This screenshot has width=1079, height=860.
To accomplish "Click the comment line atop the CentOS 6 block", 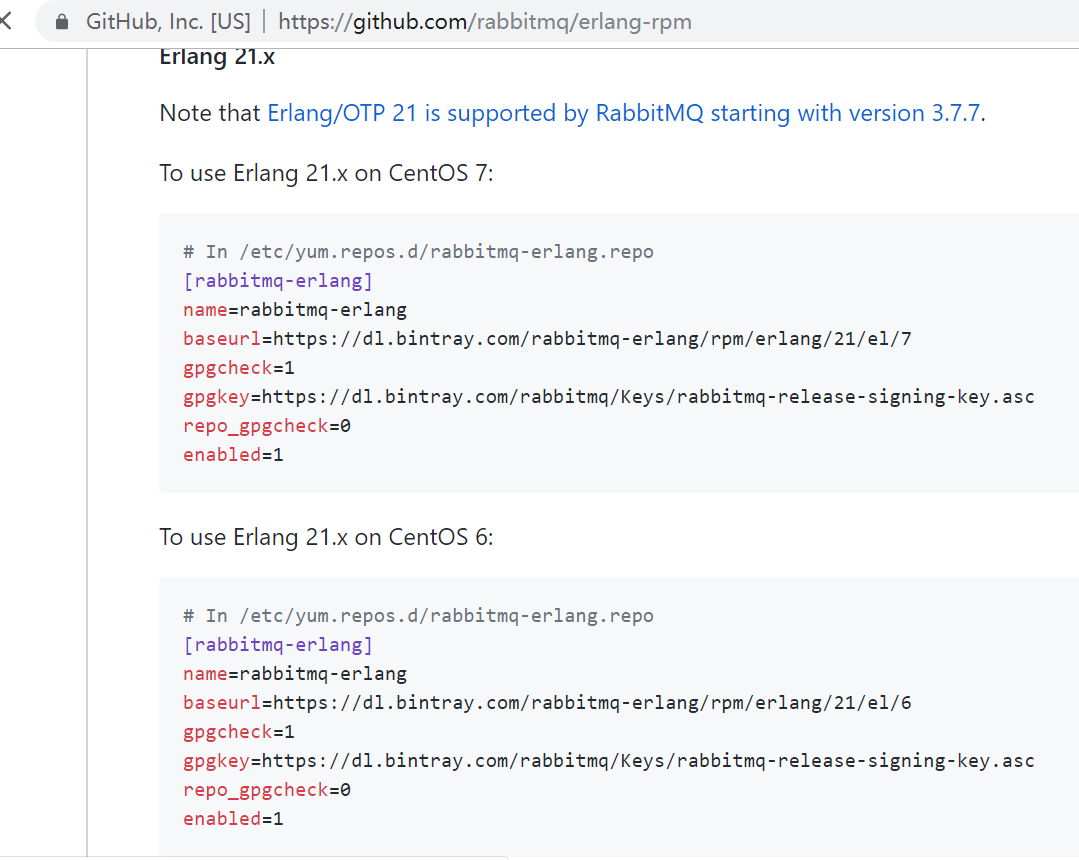I will click(418, 615).
